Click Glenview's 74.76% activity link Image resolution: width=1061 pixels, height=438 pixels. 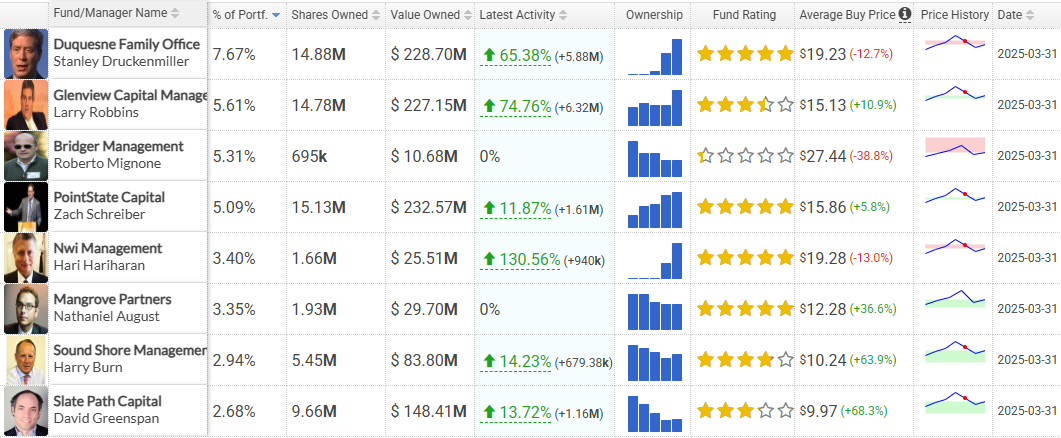[525, 106]
